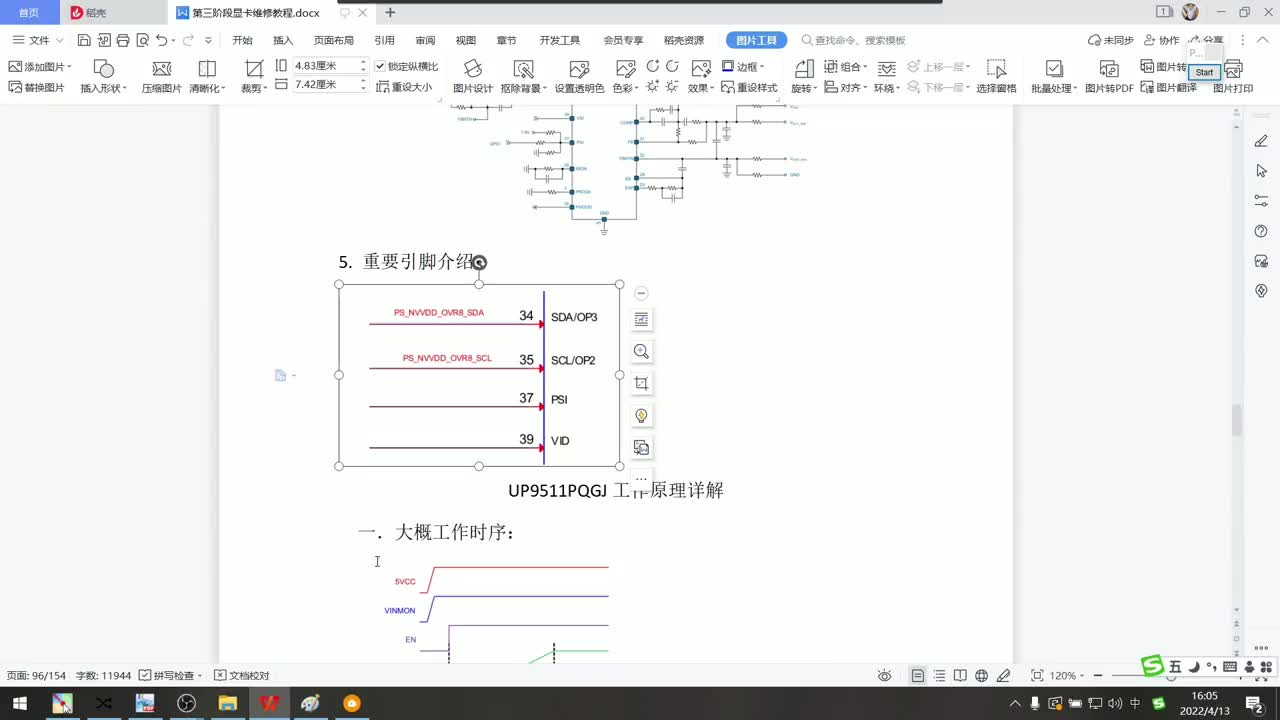Click Picture Print (图片打印)
Screen dimensions: 1280x720
[x=1233, y=75]
